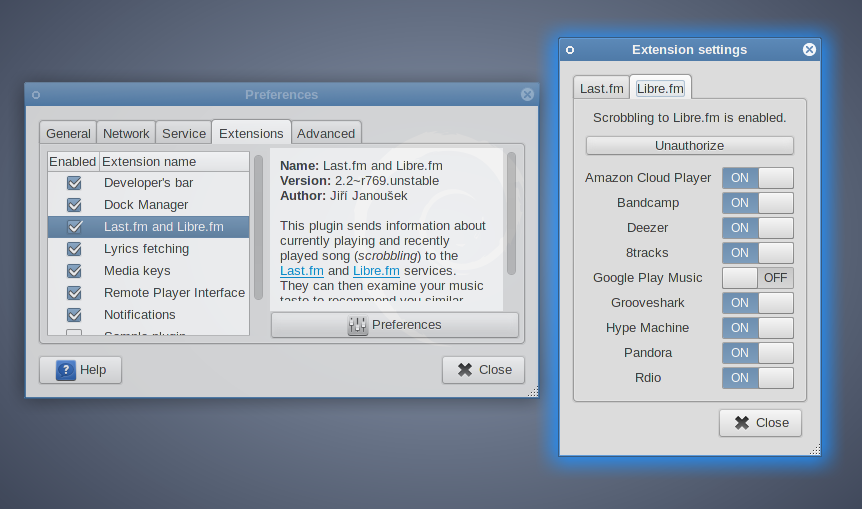Disable the Remote Player Interface checkbox
The width and height of the screenshot is (862, 509).
click(x=74, y=293)
